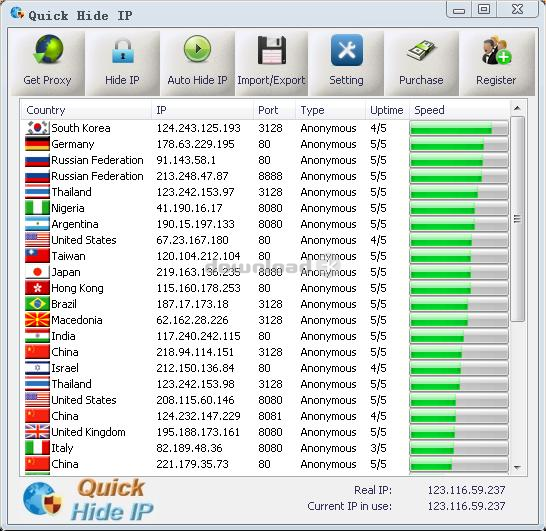Click port 8888 in the list
546x531 pixels.
pos(270,176)
